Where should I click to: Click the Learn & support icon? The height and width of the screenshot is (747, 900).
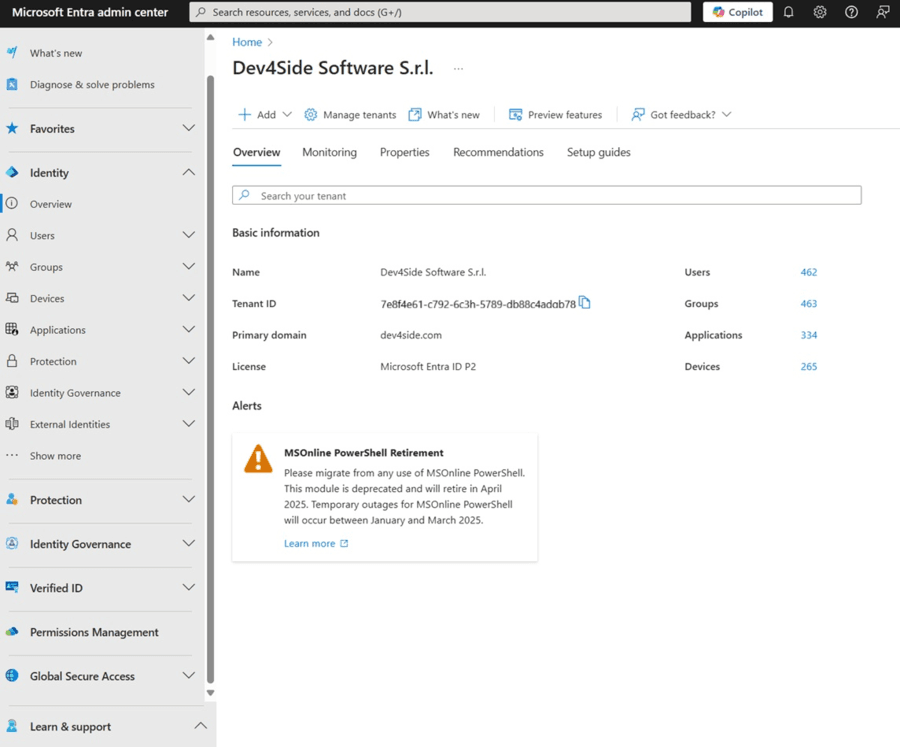[x=12, y=726]
